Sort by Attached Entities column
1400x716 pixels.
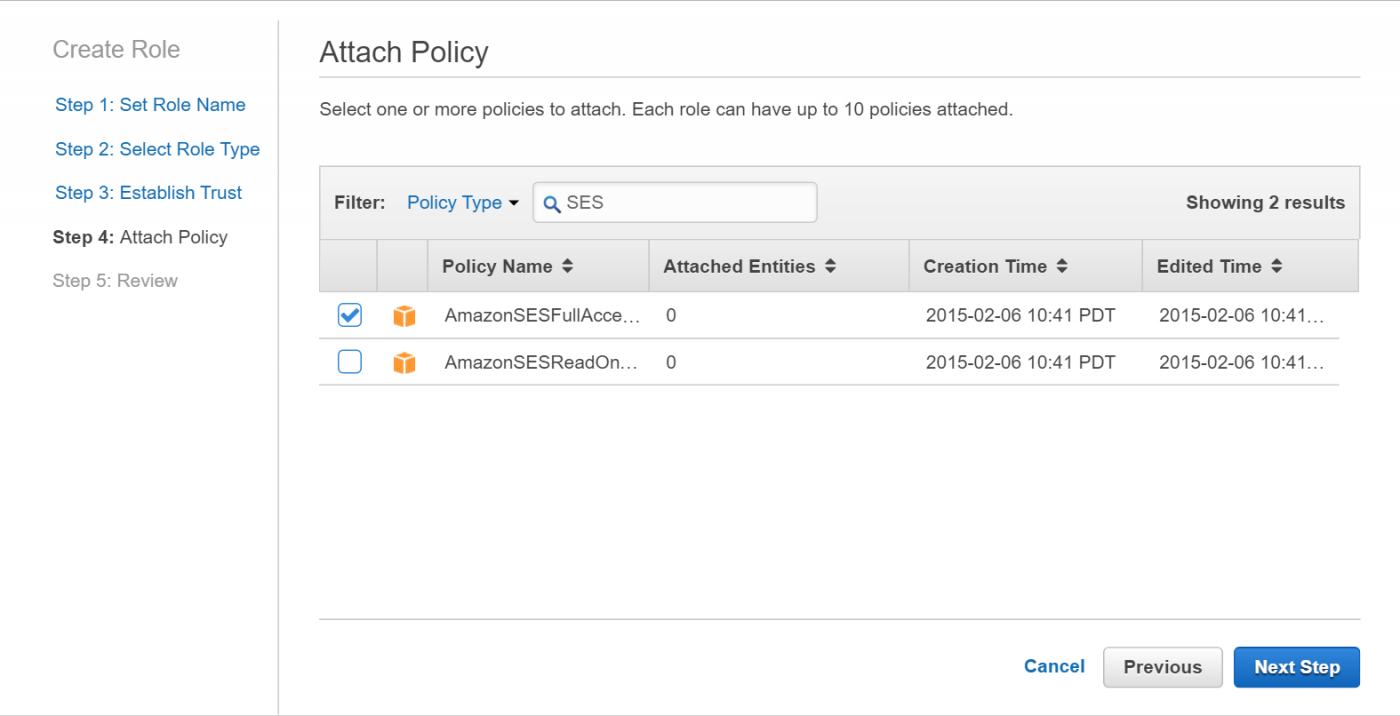(x=749, y=266)
